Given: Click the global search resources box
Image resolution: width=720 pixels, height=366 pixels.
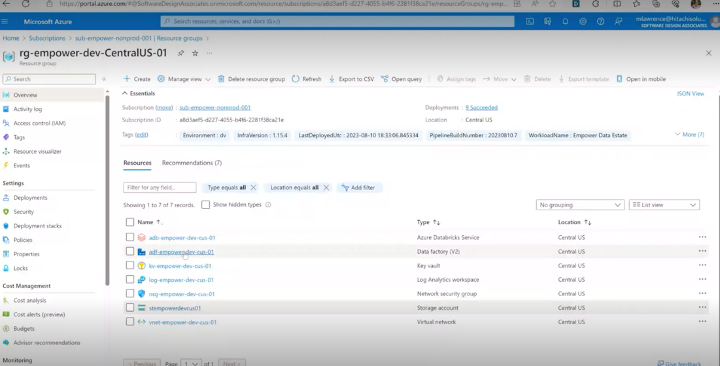Looking at the screenshot, I should (338, 21).
